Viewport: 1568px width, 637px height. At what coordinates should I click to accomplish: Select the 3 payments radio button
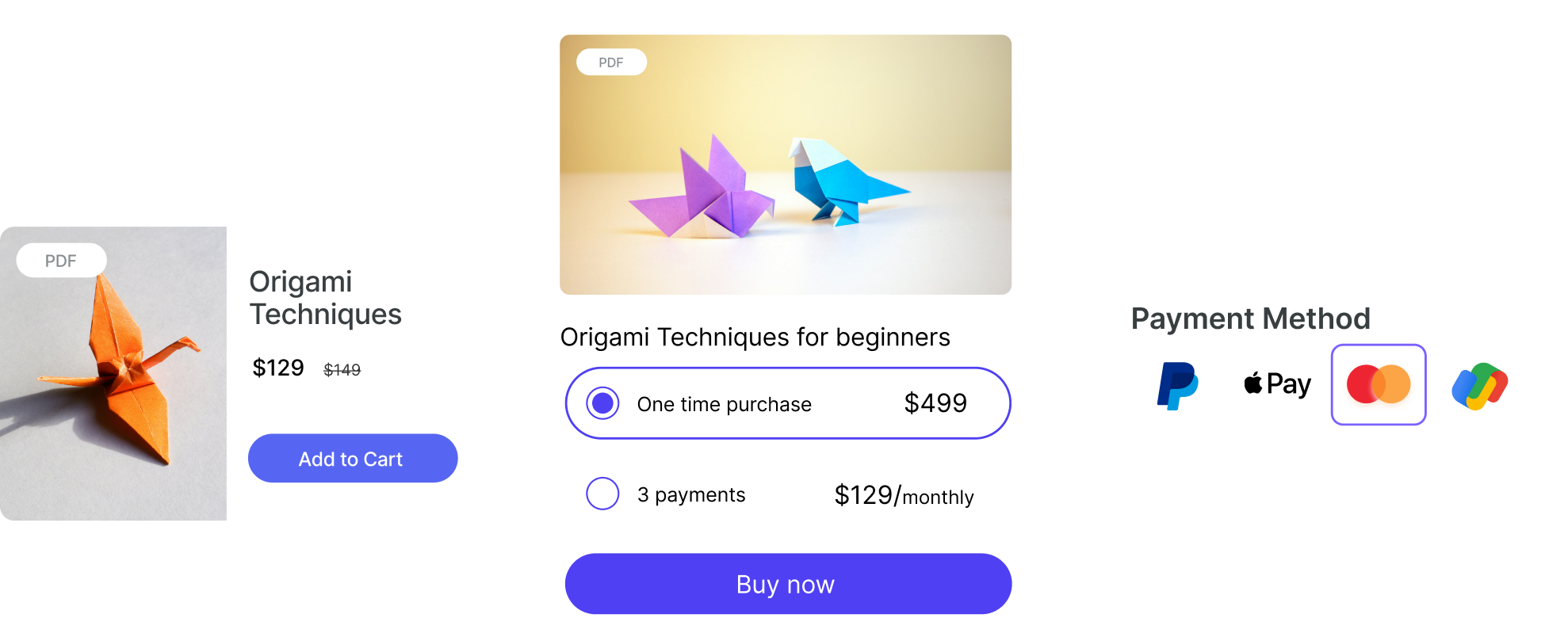coord(602,494)
